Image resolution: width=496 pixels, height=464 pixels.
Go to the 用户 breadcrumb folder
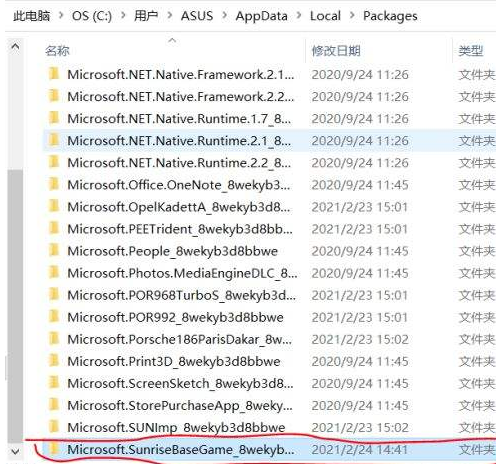(146, 16)
